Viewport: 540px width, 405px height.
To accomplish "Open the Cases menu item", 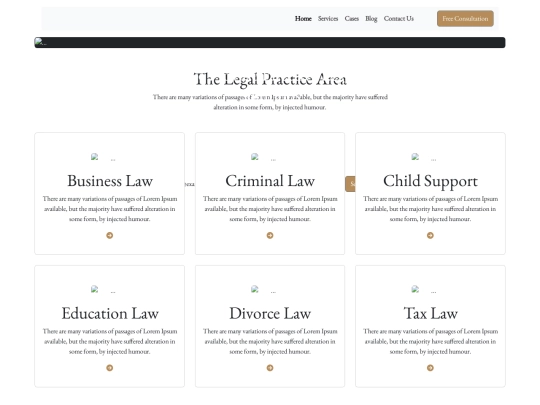I will [352, 19].
